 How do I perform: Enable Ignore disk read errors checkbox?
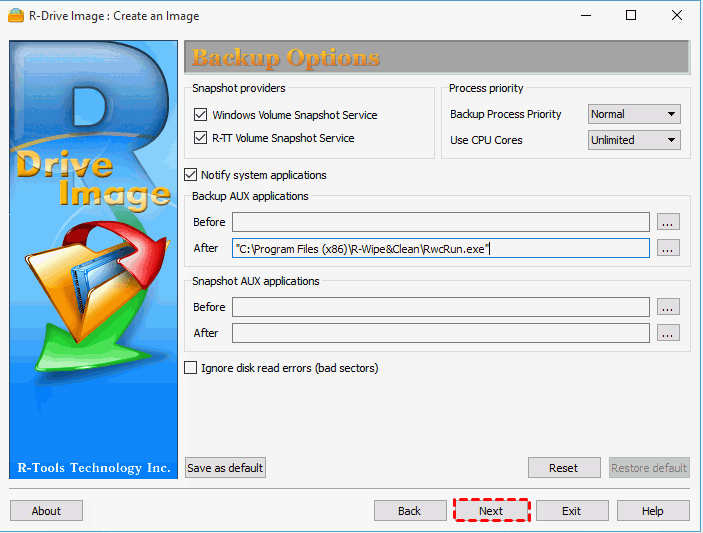pyautogui.click(x=191, y=368)
